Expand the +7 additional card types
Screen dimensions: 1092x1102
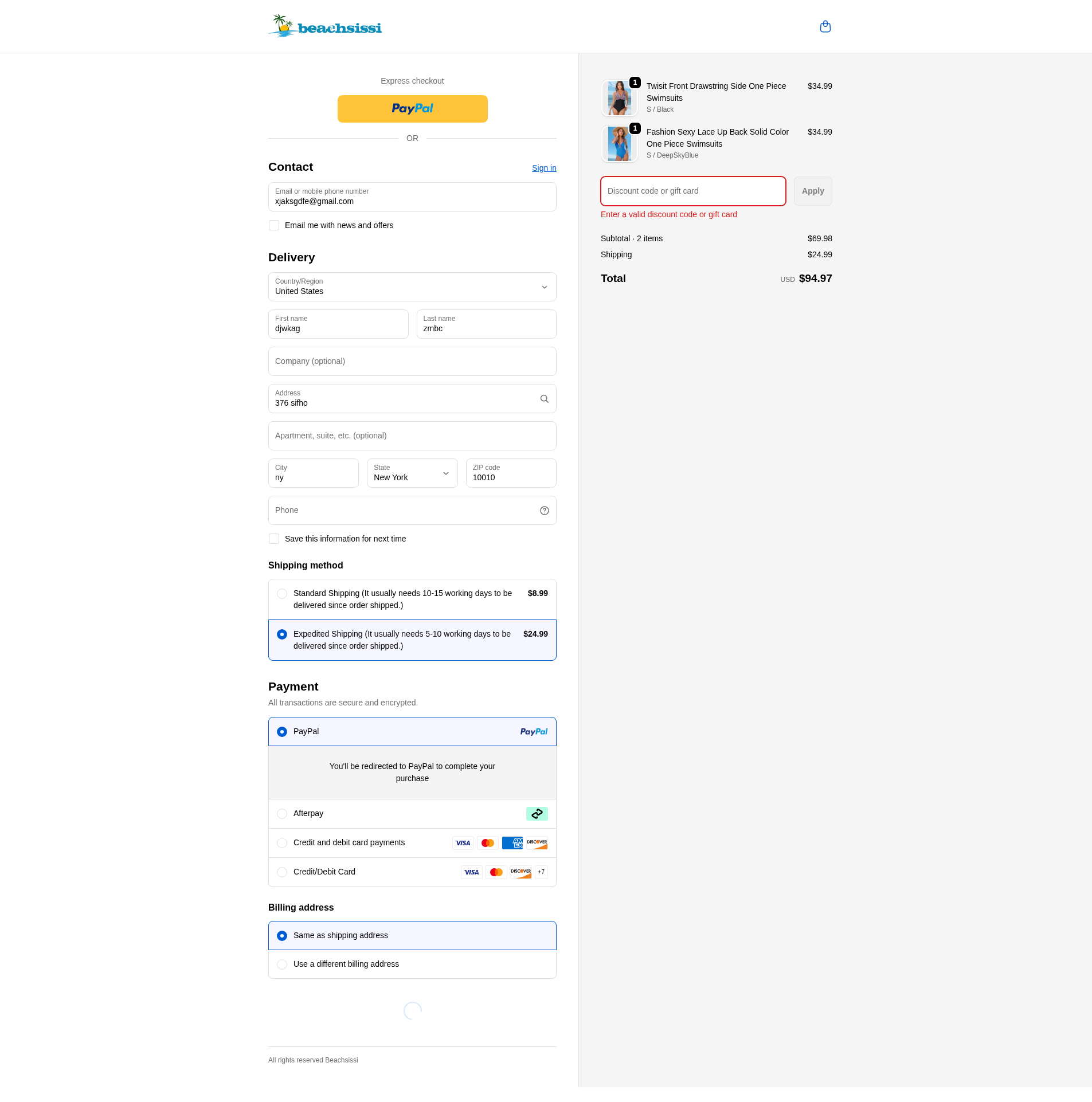click(541, 872)
